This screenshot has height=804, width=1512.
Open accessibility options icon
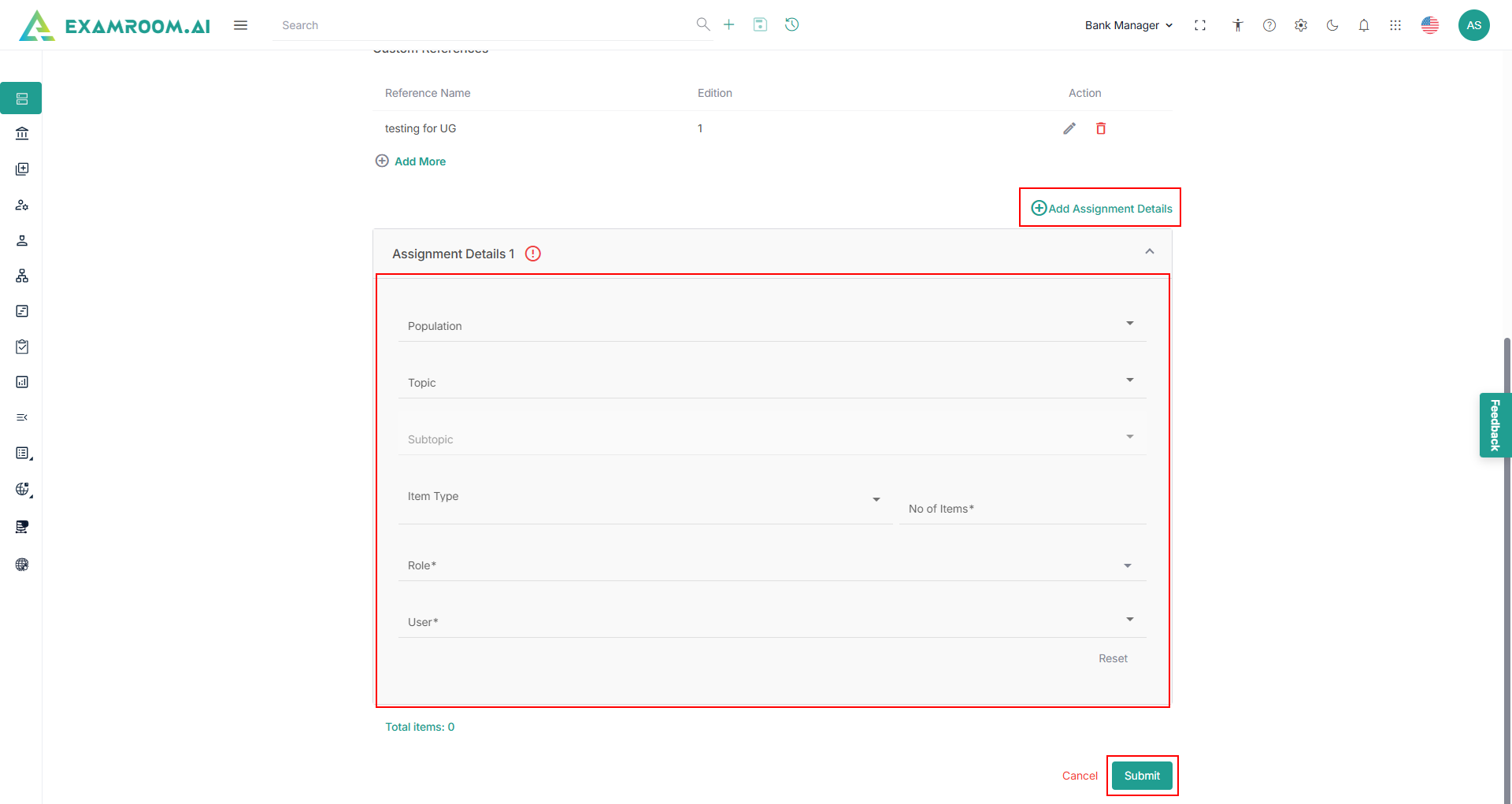pyautogui.click(x=1238, y=25)
